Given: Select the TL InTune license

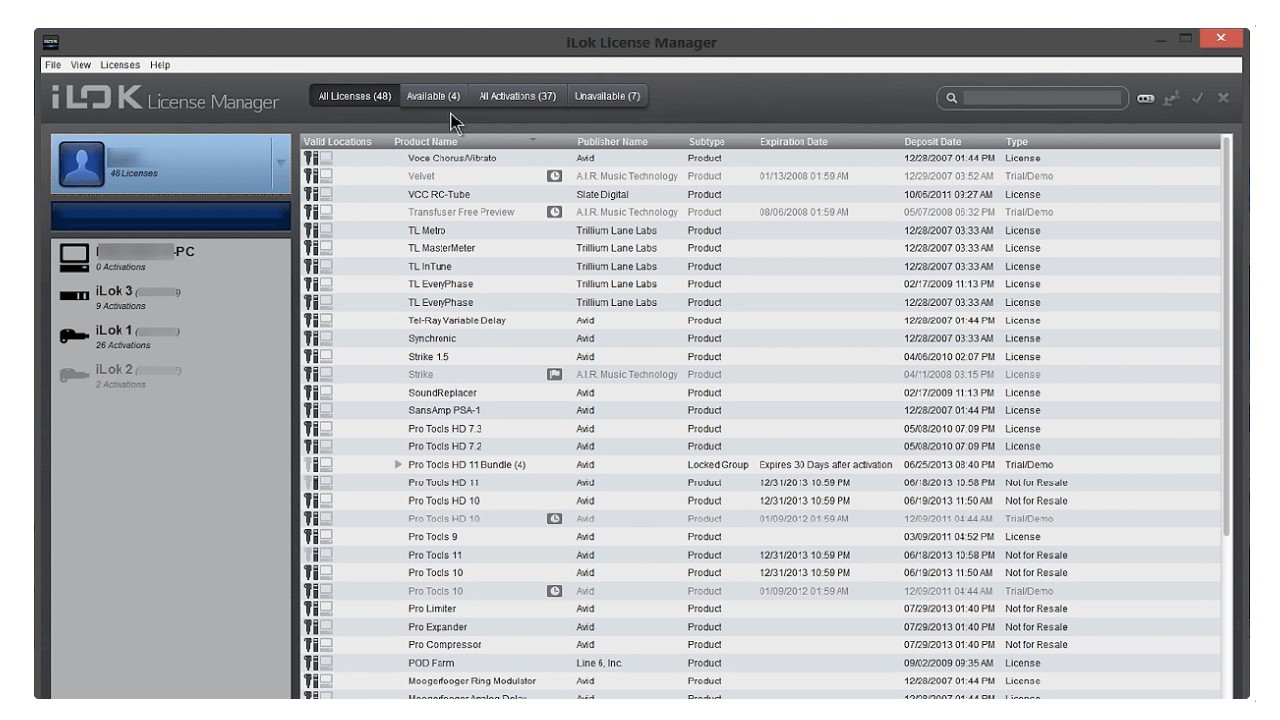Looking at the screenshot, I should (760, 266).
